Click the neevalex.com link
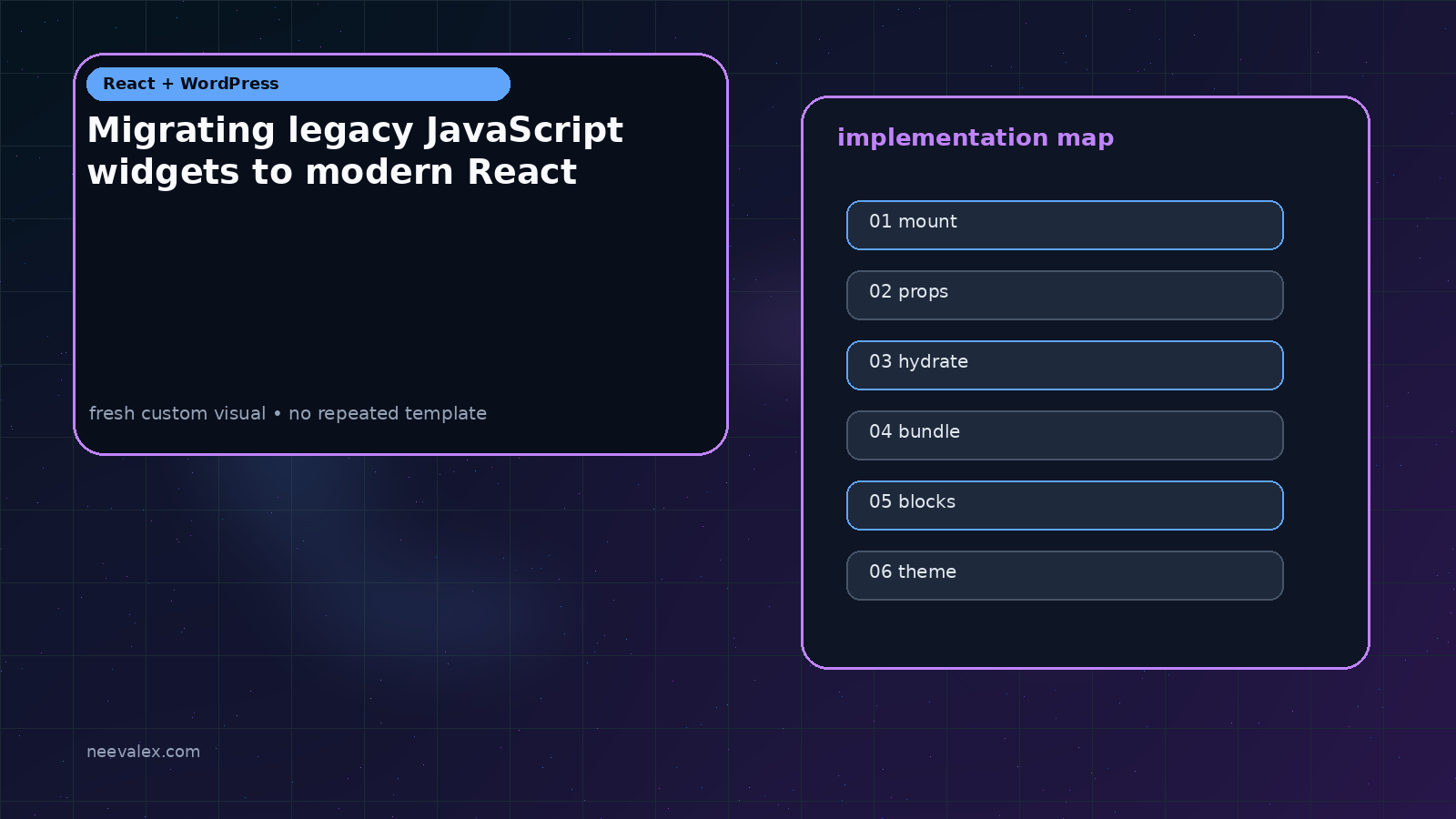 [143, 752]
